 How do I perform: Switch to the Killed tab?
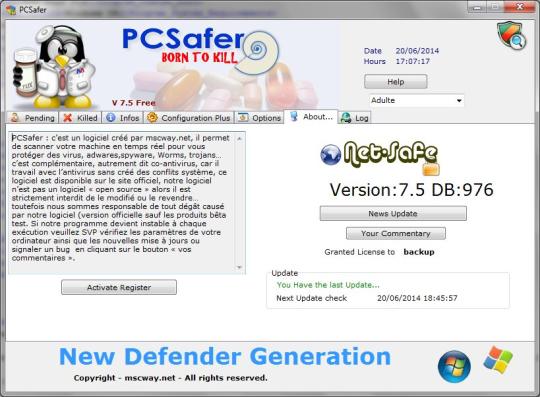click(x=81, y=118)
